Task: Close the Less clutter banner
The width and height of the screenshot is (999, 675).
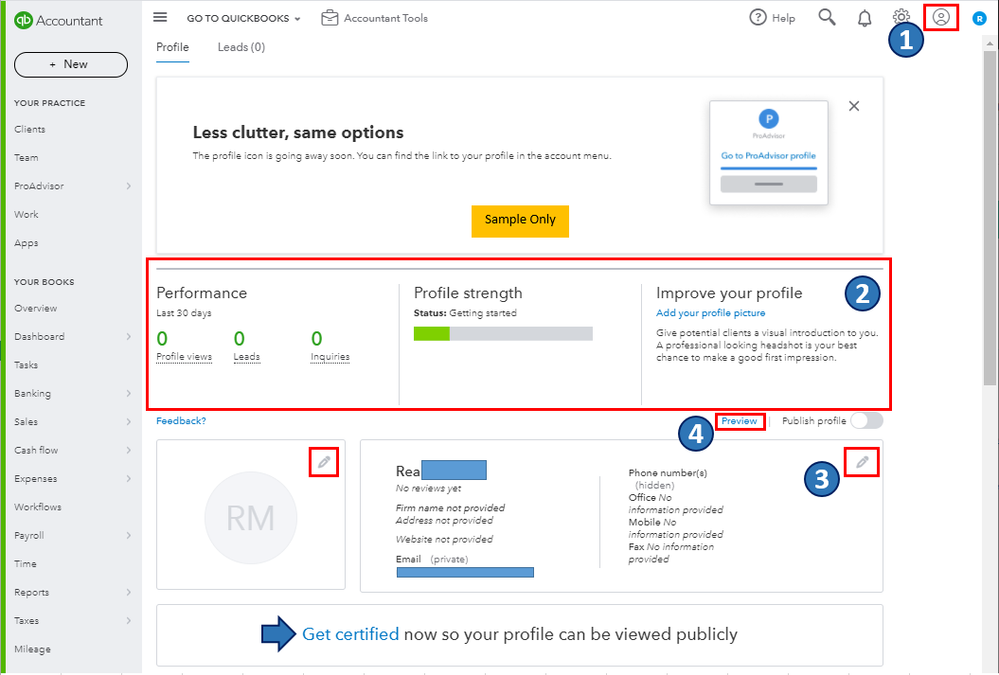Action: click(854, 106)
